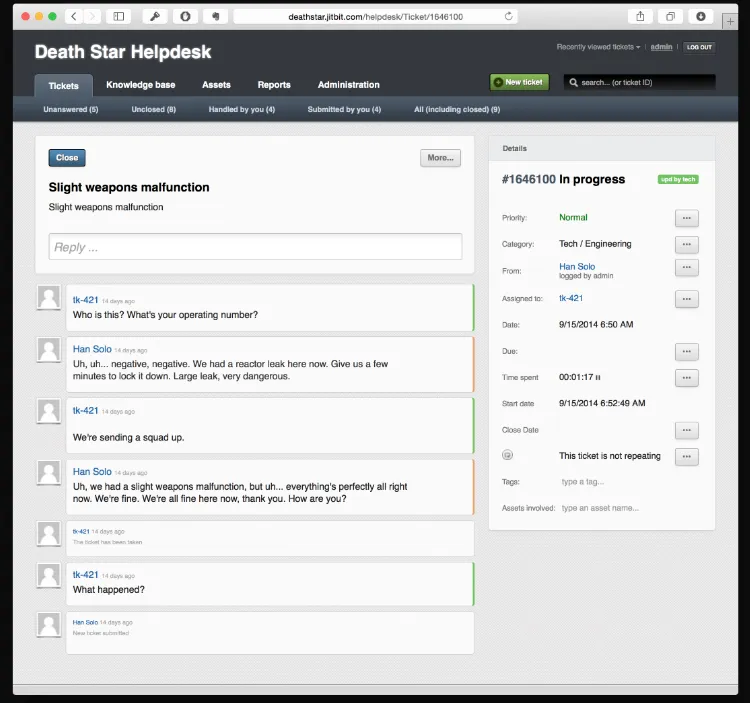Open the admin profile link
This screenshot has width=750, height=703.
point(661,47)
